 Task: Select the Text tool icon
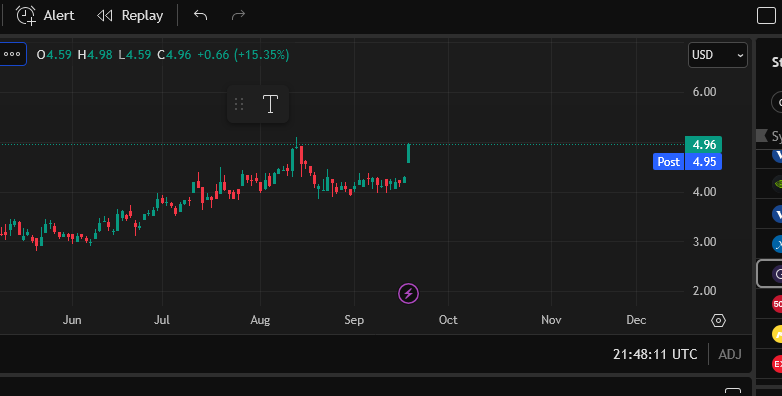pyautogui.click(x=270, y=104)
